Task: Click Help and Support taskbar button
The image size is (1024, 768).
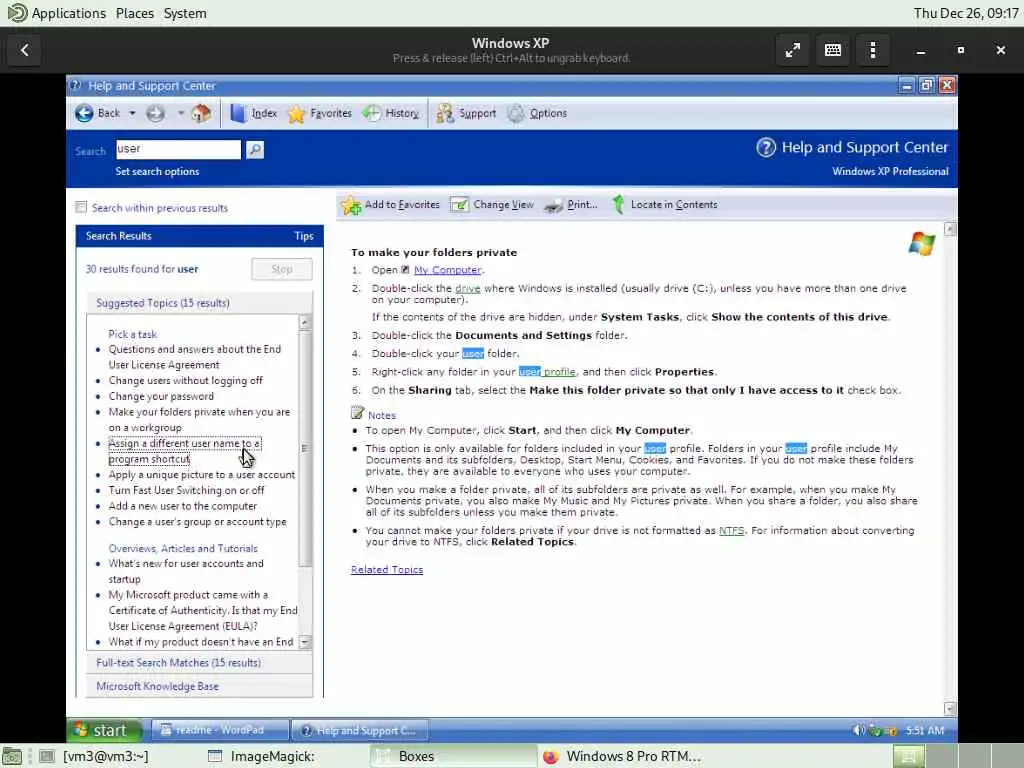Action: [360, 729]
